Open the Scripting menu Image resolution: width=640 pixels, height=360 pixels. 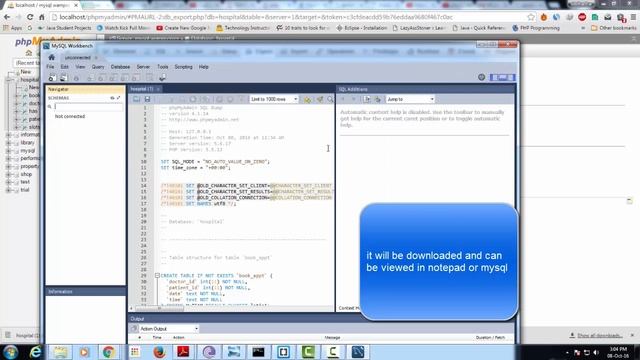183,67
